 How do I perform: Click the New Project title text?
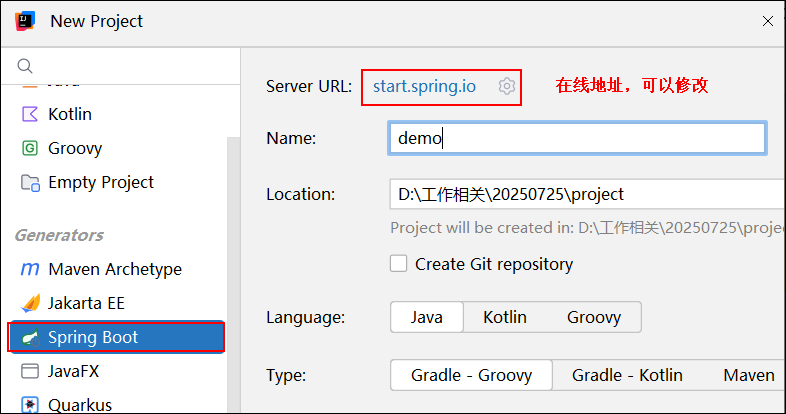[x=96, y=21]
